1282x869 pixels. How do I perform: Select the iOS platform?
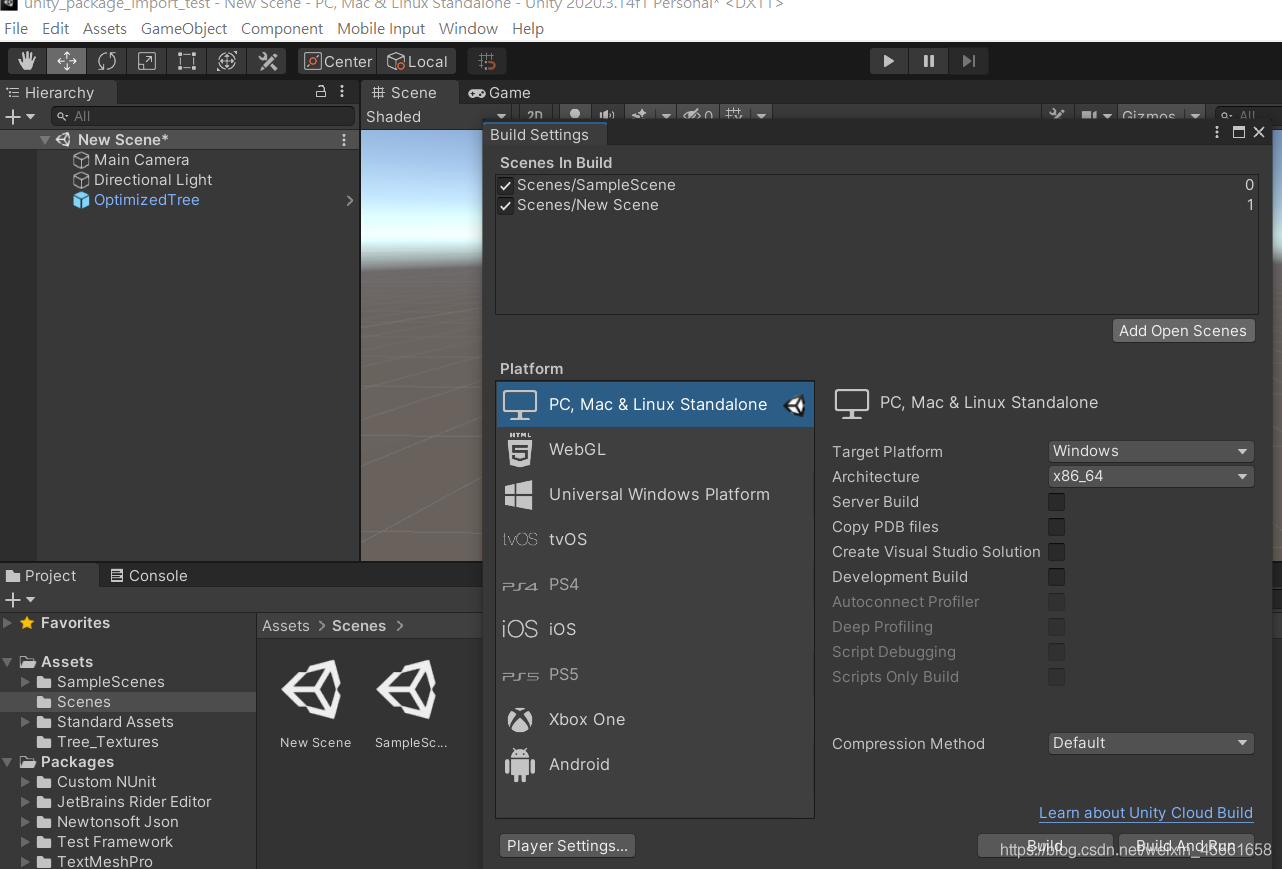pyautogui.click(x=655, y=629)
